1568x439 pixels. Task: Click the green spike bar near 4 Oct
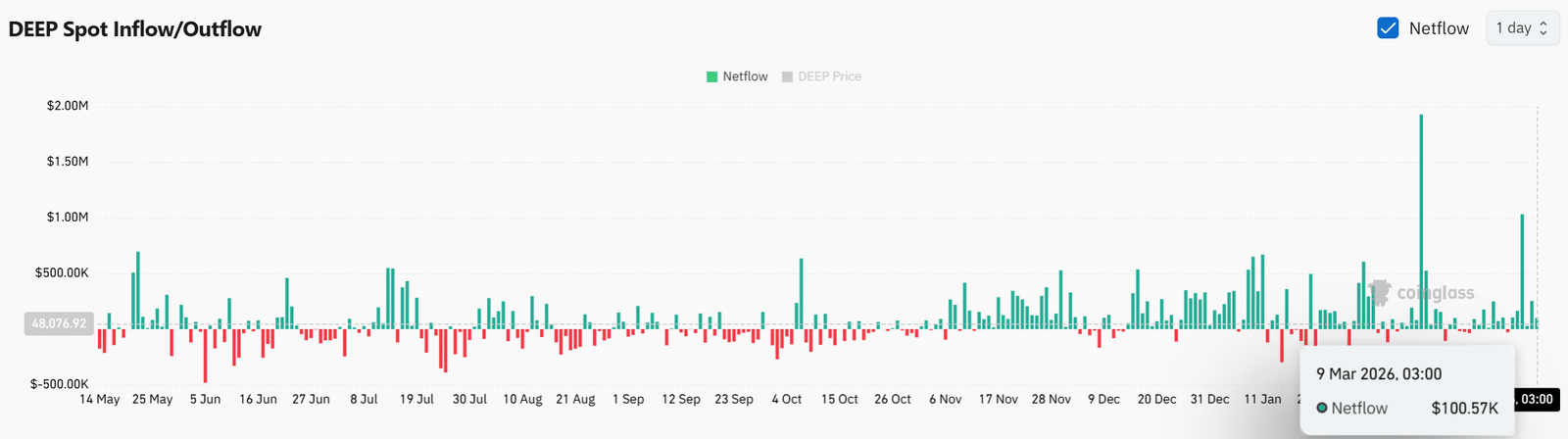point(802,292)
